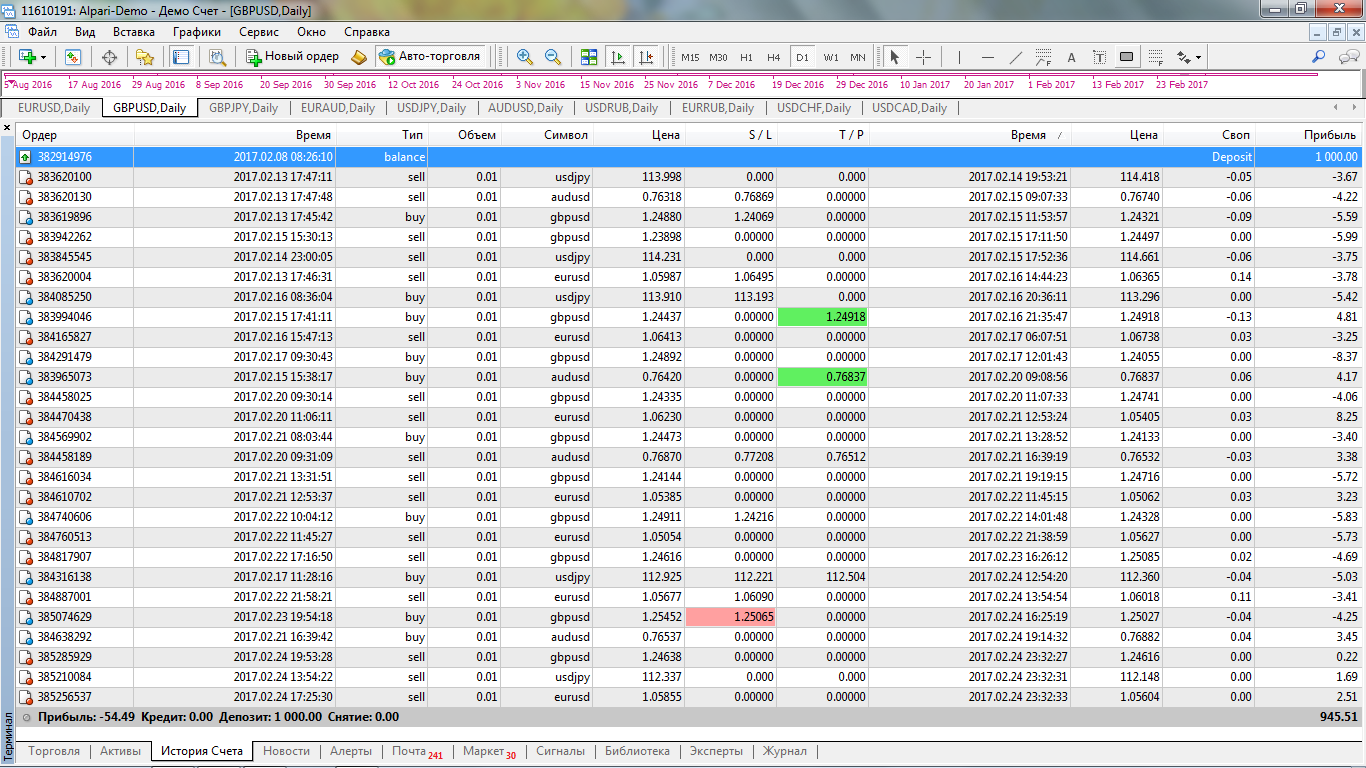Screen dimensions: 1366x768
Task: Open the Navigator favorites folder icon
Action: tap(145, 57)
